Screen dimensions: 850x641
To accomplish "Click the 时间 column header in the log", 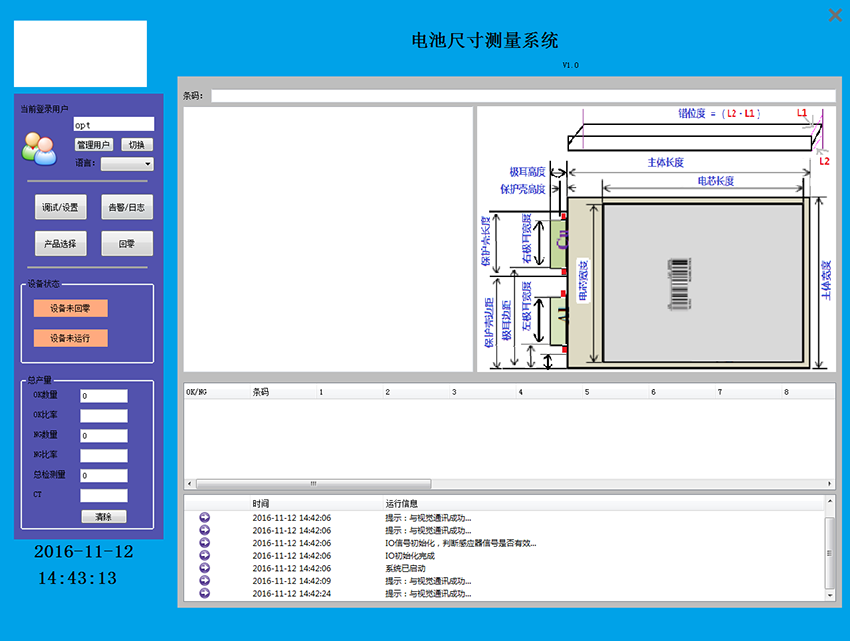I will (x=261, y=503).
